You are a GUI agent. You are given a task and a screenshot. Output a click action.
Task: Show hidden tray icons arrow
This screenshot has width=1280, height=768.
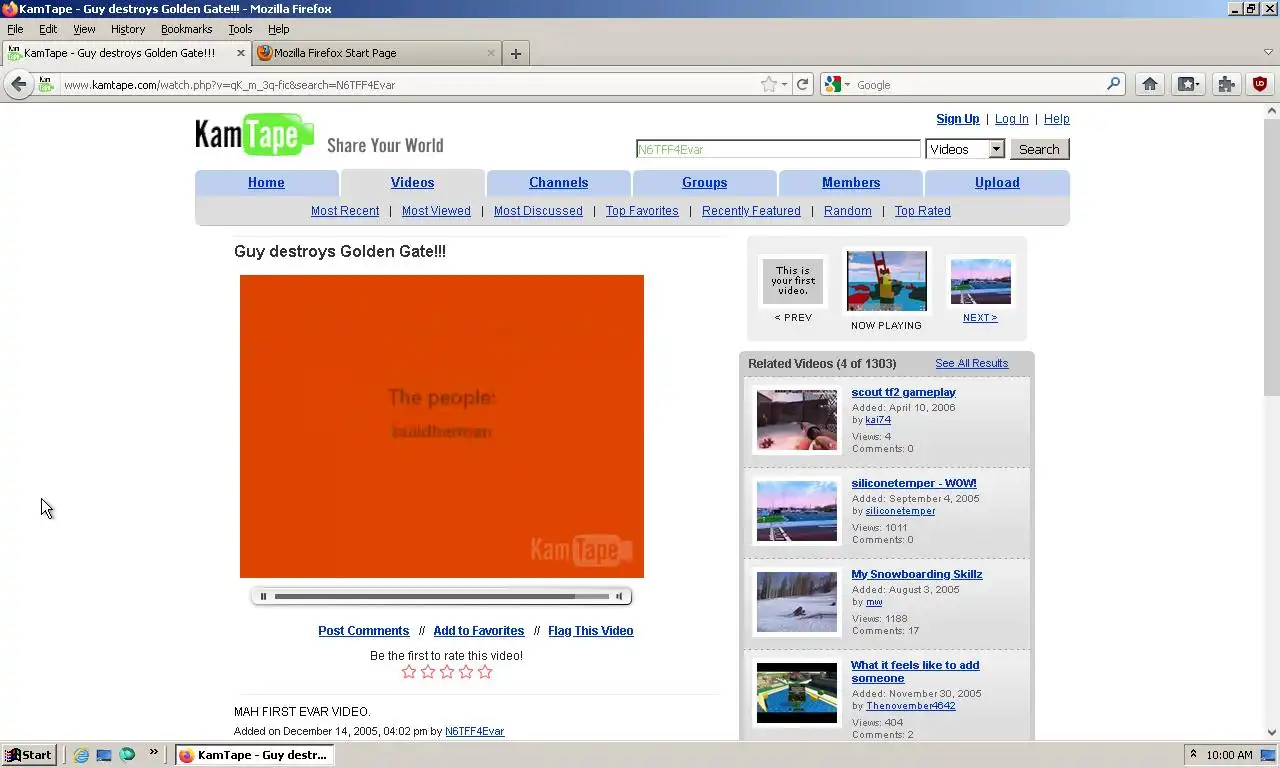click(1193, 755)
